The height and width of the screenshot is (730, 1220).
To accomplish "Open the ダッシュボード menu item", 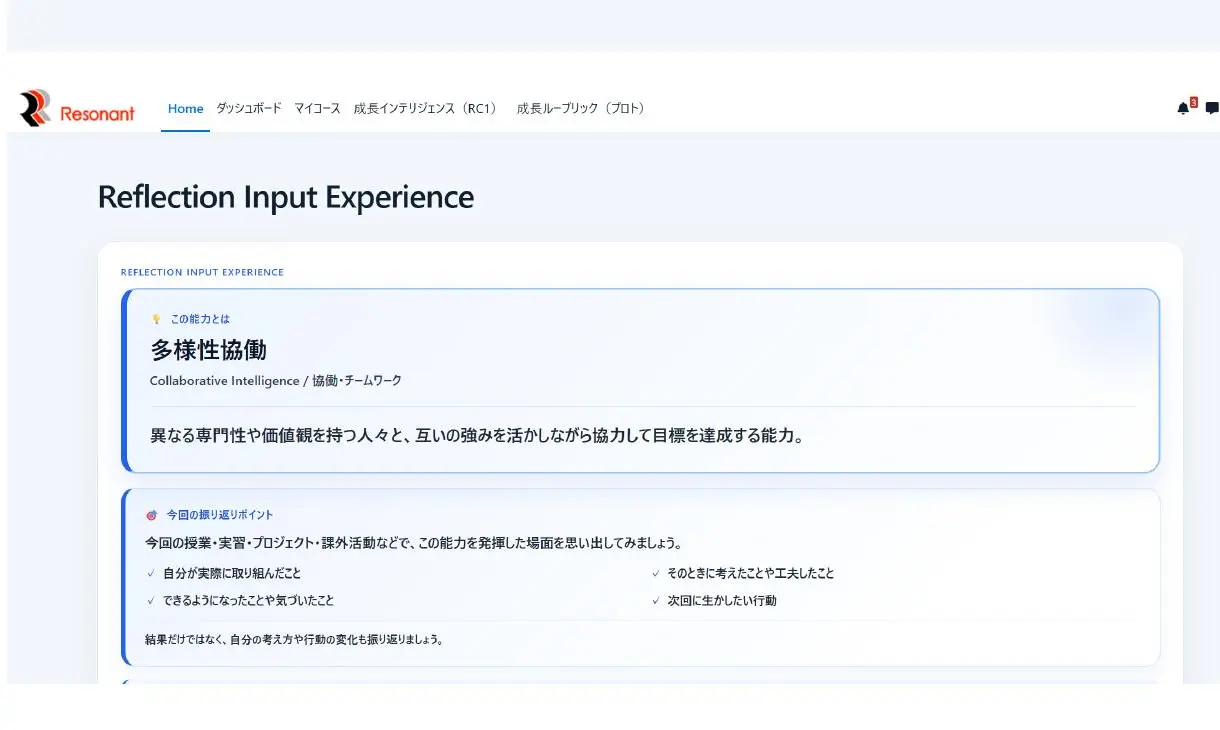I will 249,108.
